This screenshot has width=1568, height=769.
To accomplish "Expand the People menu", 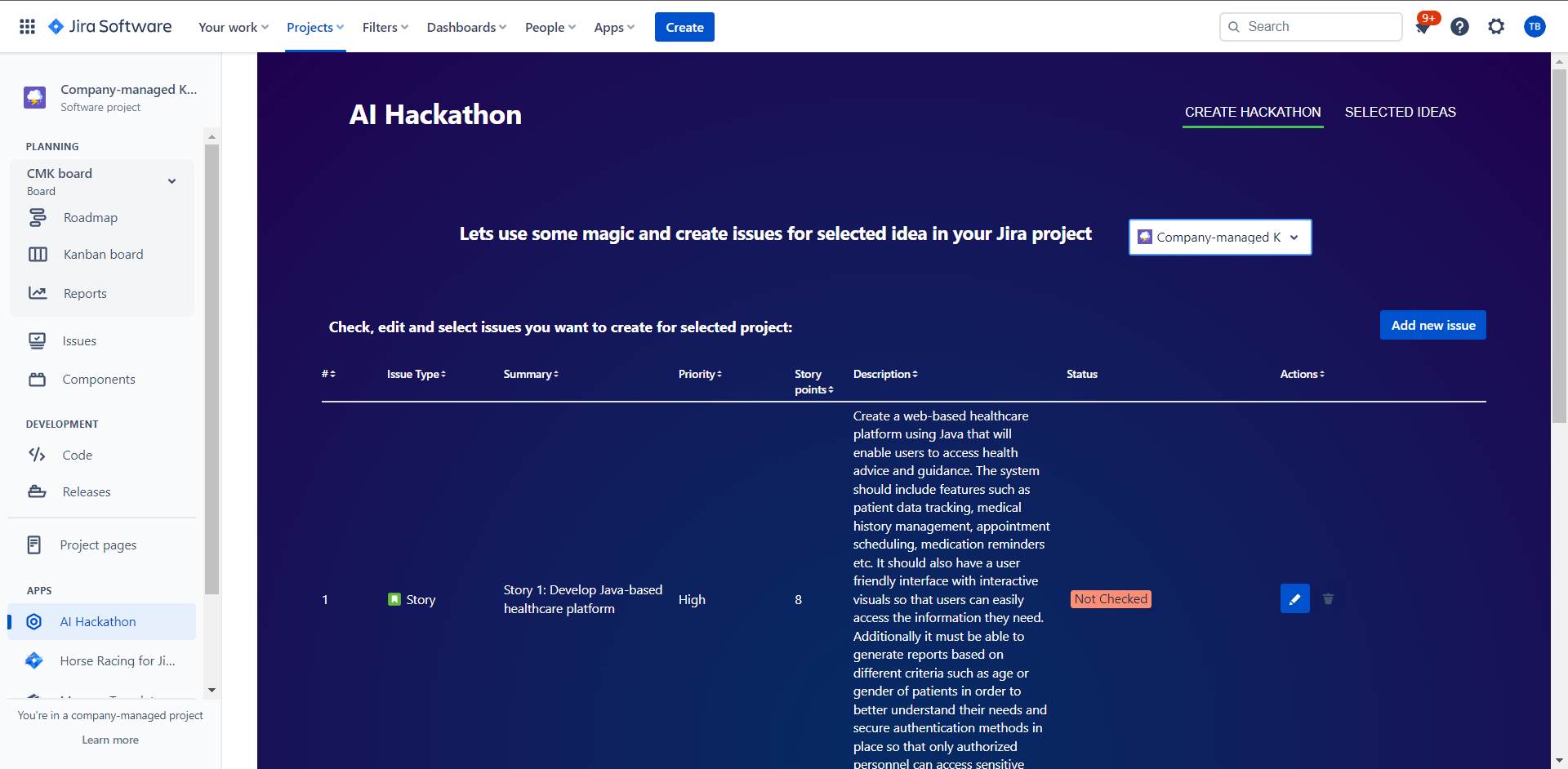I will click(x=550, y=27).
